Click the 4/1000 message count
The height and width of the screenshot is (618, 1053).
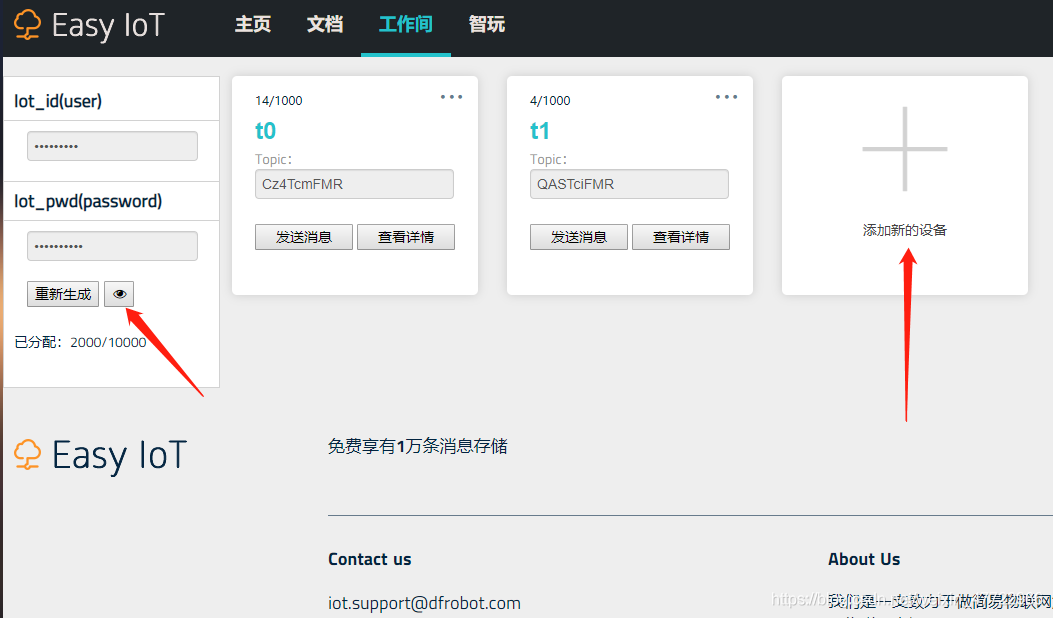coord(550,101)
